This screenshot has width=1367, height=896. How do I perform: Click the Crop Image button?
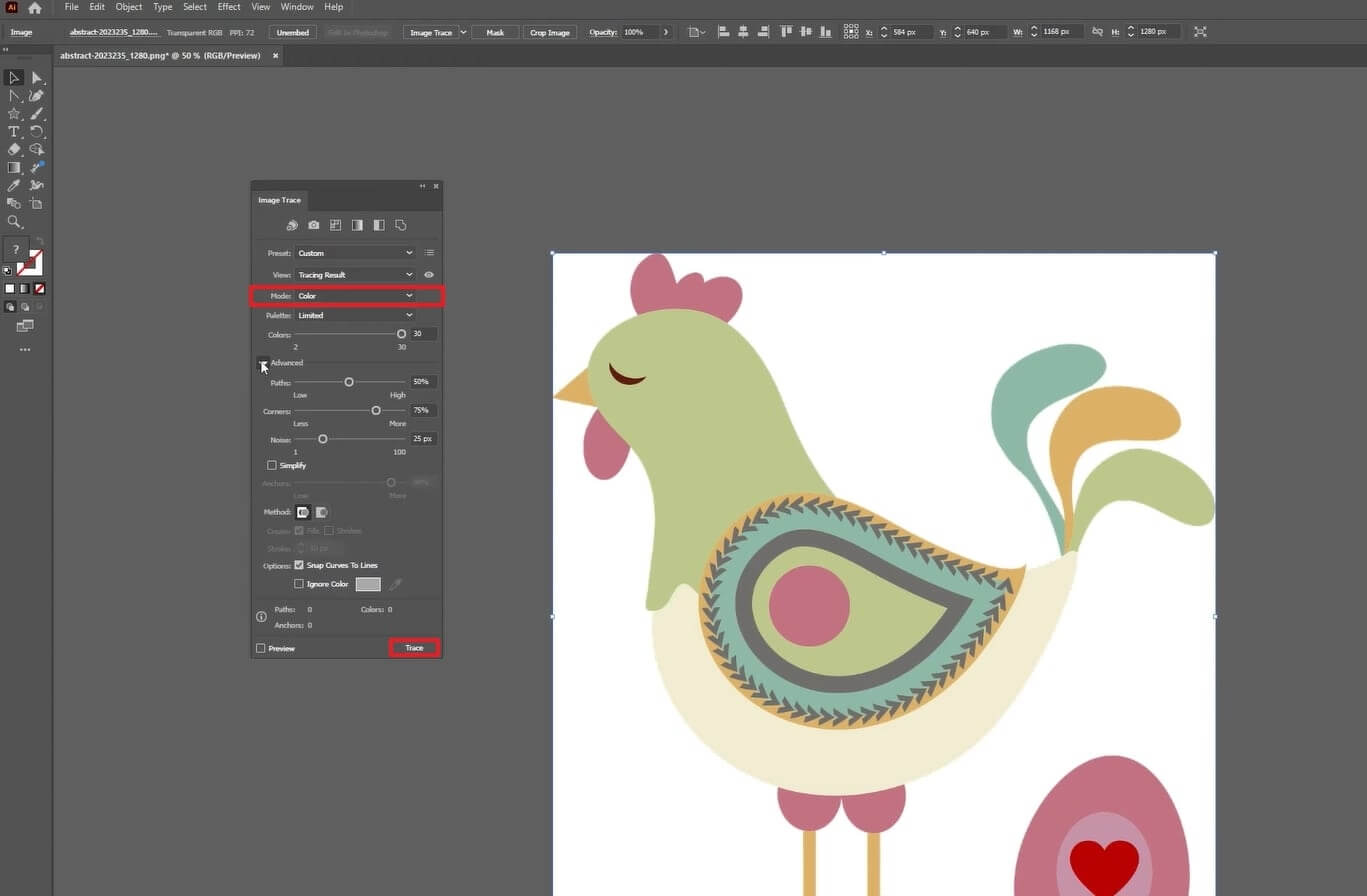[550, 32]
